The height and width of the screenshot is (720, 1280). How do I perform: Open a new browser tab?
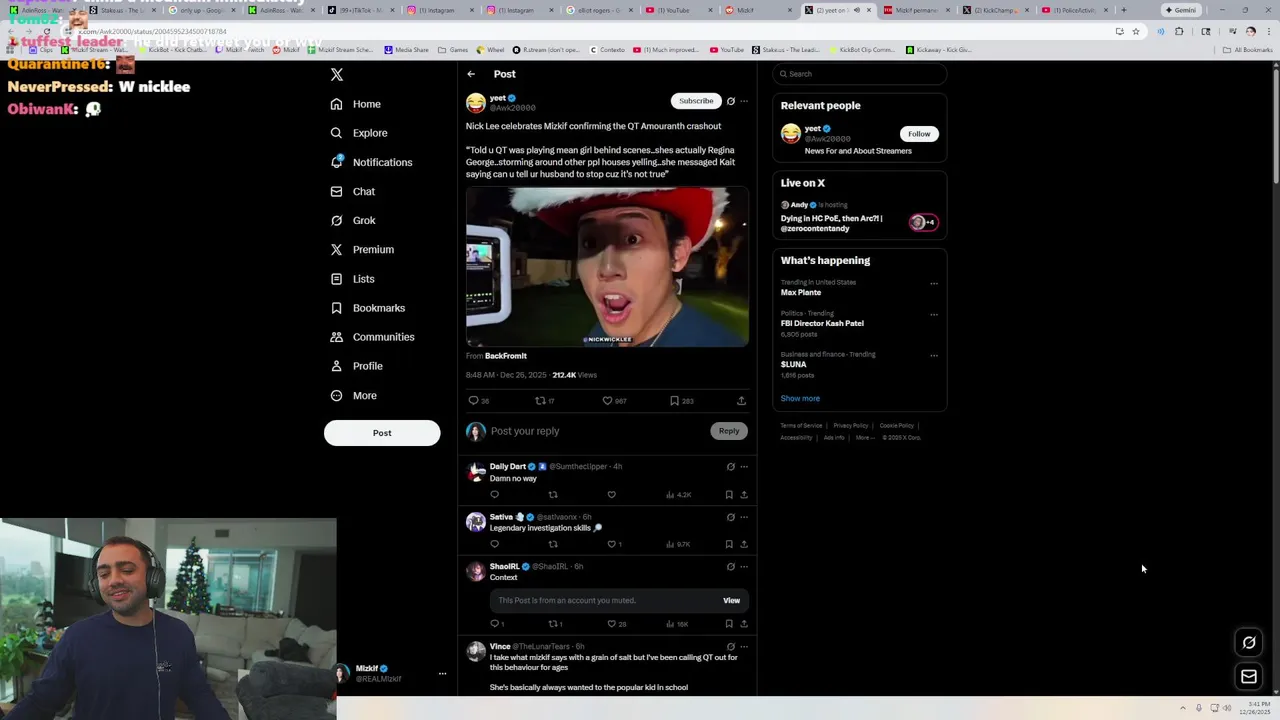pos(1123,10)
